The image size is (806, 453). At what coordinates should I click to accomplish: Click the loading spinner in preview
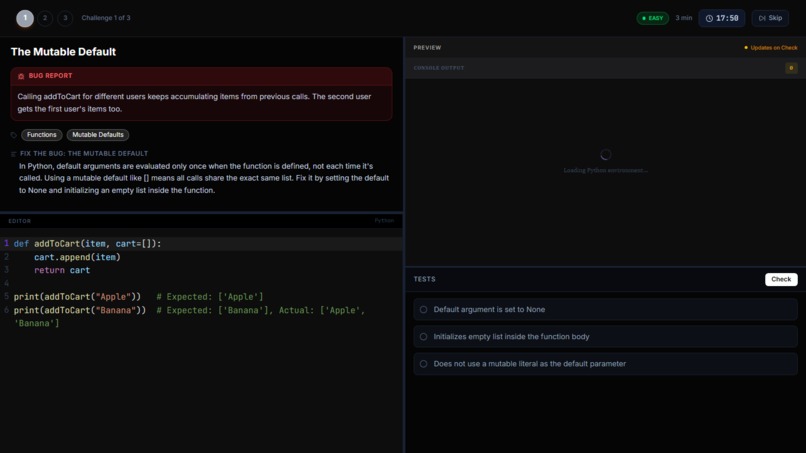click(x=606, y=155)
